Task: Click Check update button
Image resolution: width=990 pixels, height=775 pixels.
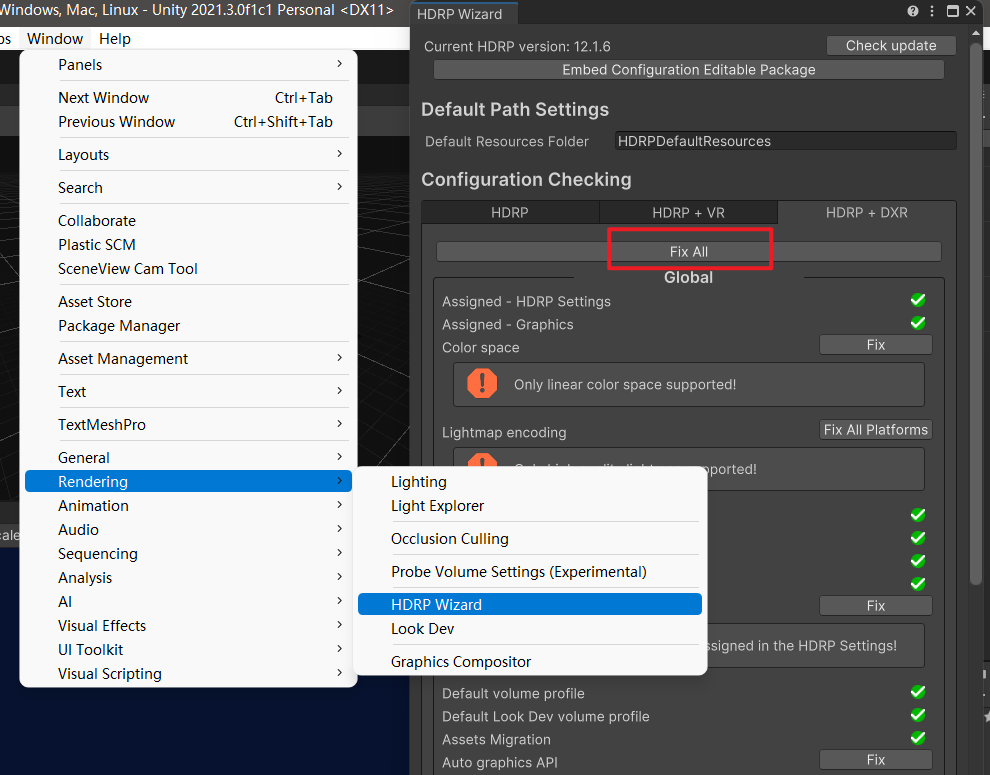Action: click(x=891, y=45)
